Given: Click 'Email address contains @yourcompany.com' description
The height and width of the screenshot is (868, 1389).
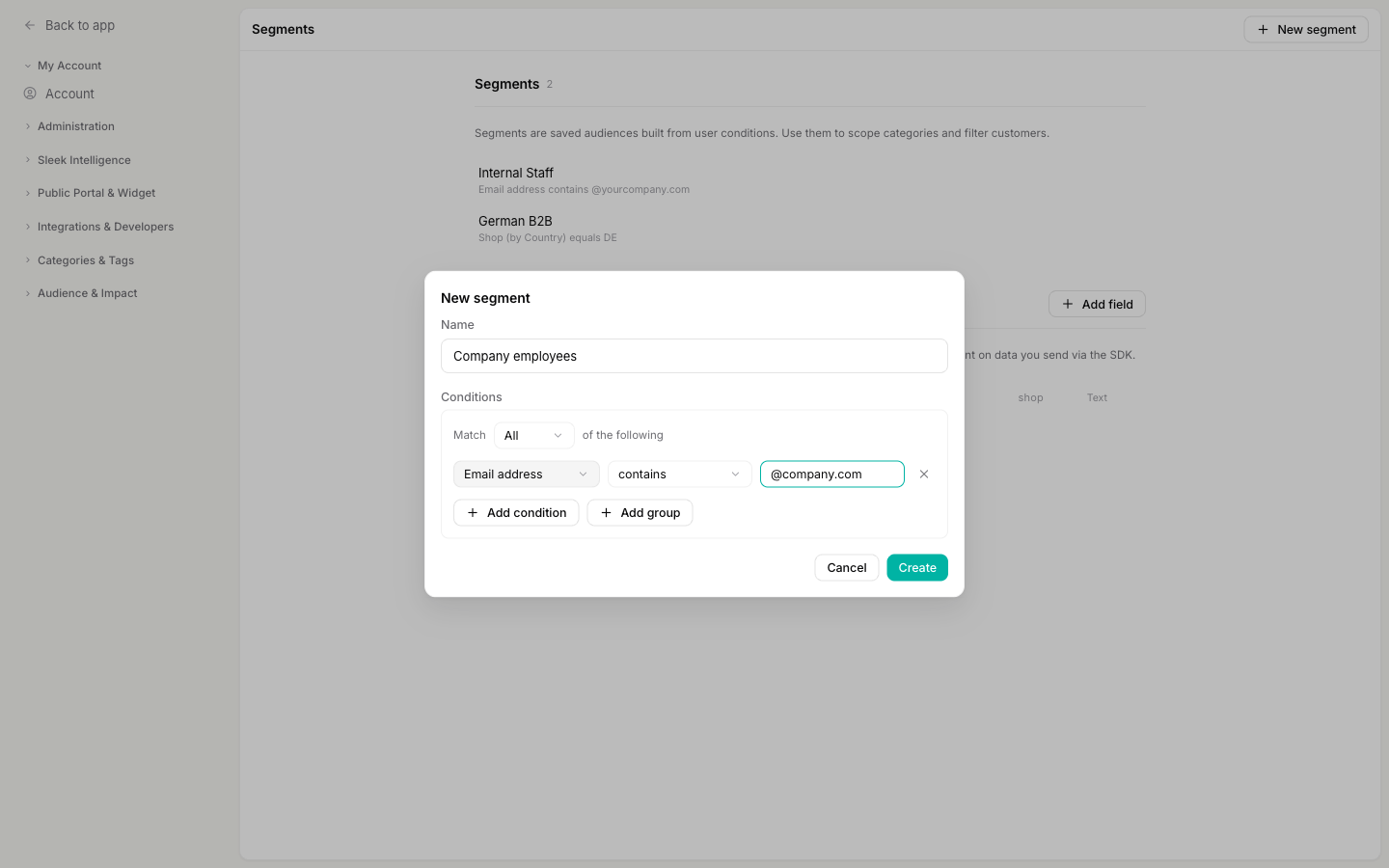Looking at the screenshot, I should (x=584, y=189).
